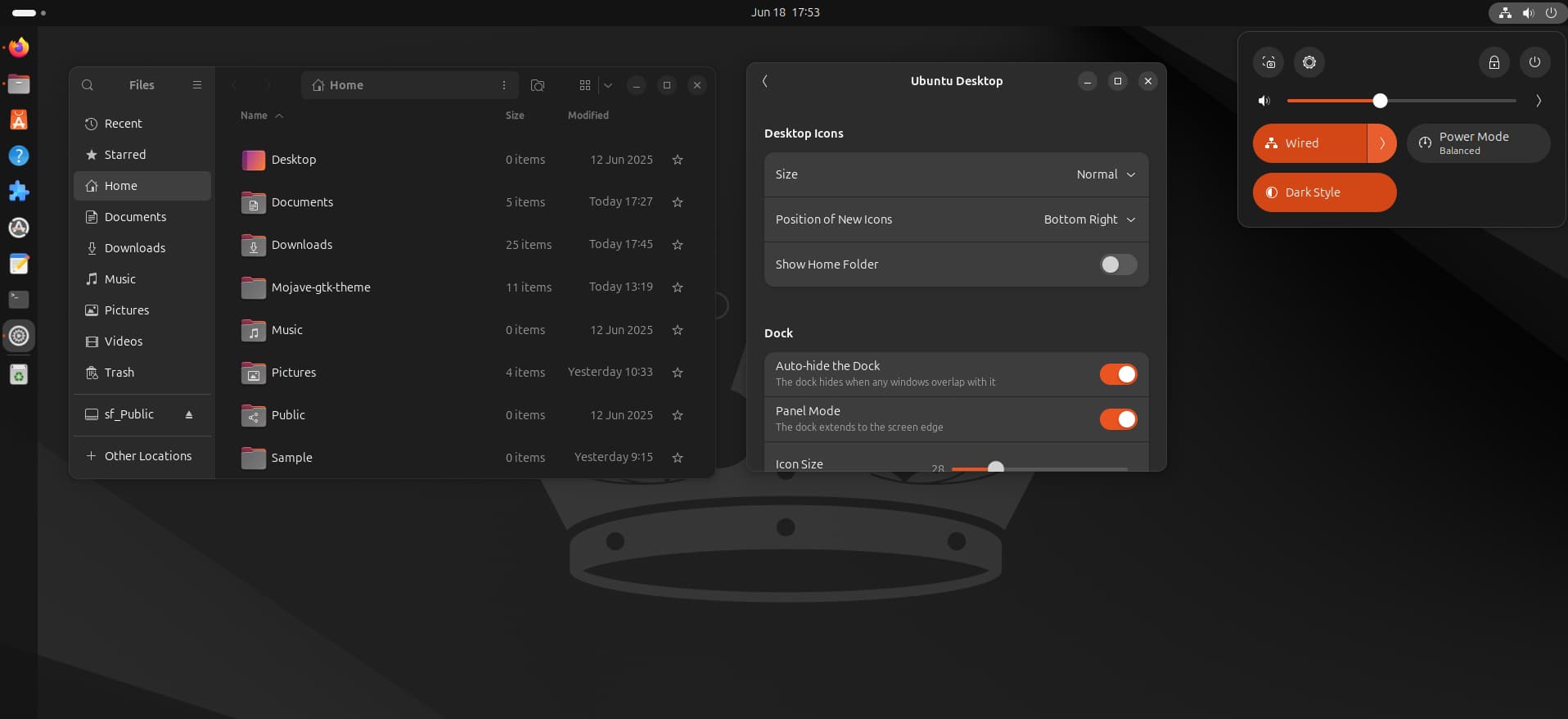
Task: Open Trash from the dock
Action: [x=19, y=375]
